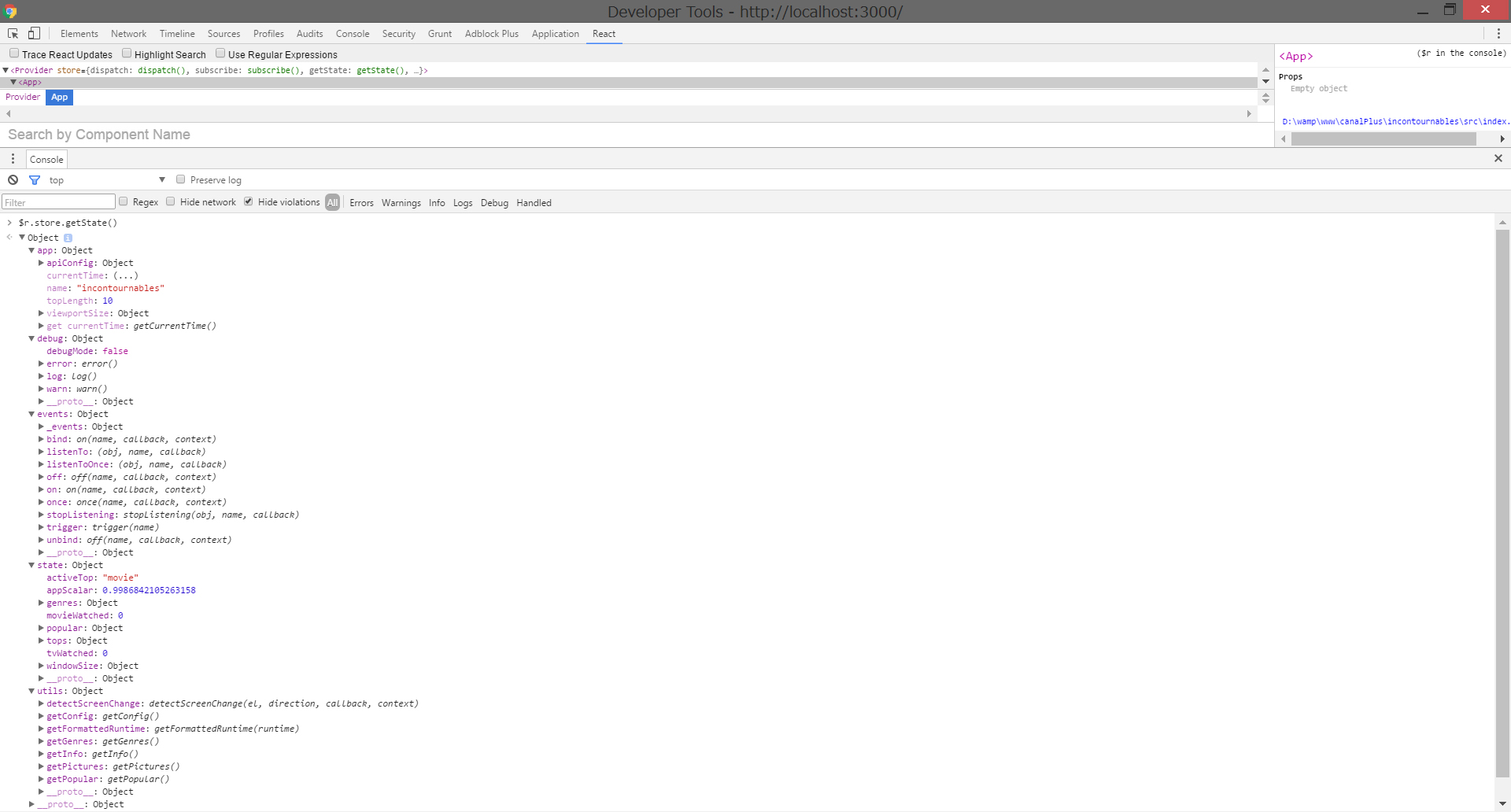Click the inspect element picker icon

pos(13,34)
